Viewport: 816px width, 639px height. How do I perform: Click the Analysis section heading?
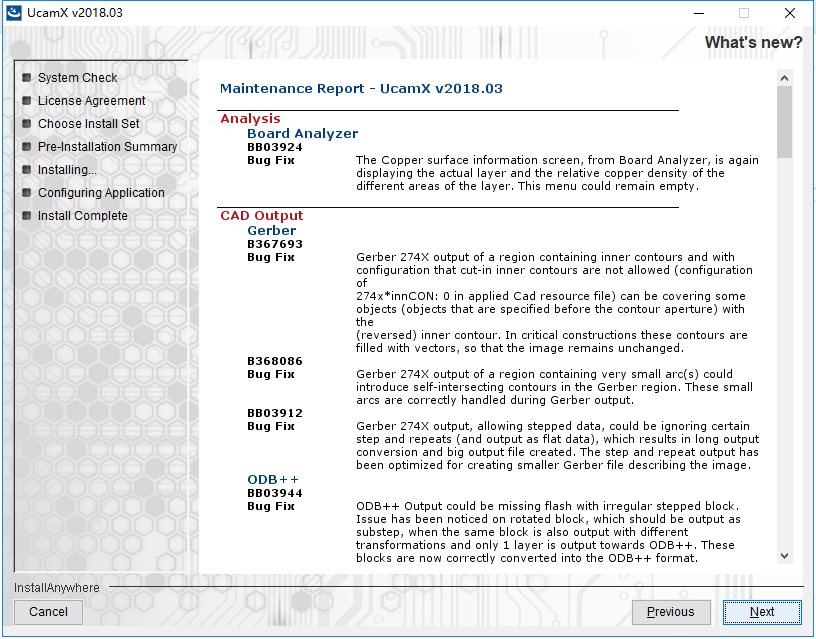coord(250,119)
